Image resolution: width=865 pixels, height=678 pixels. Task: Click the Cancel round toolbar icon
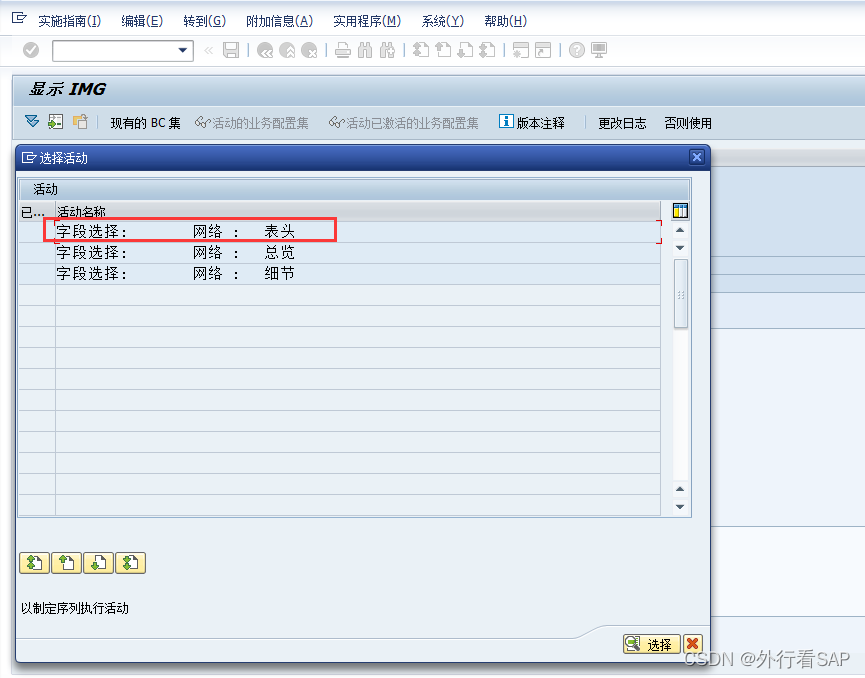coord(309,51)
